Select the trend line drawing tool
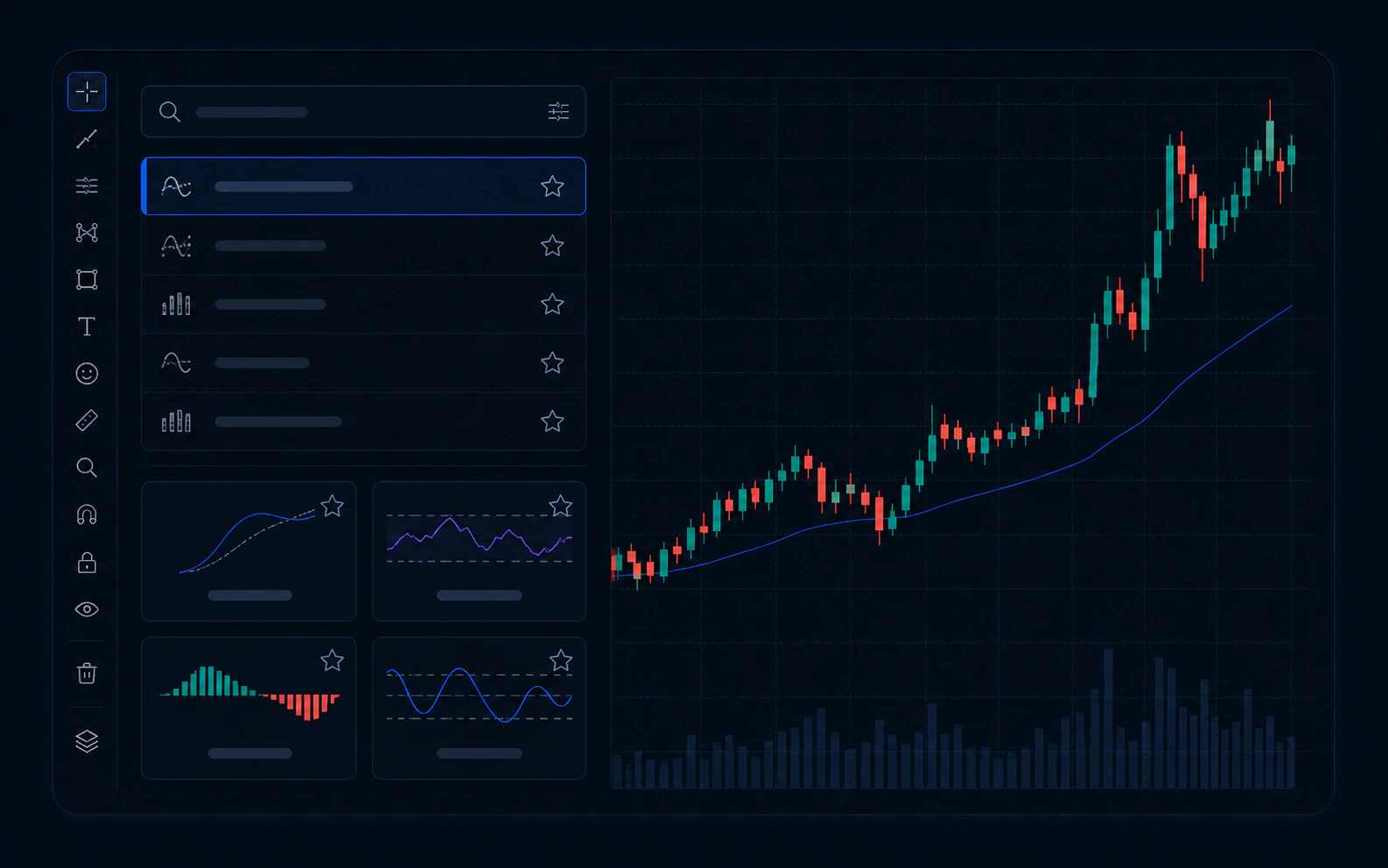Screen dimensions: 1388x868 87,139
